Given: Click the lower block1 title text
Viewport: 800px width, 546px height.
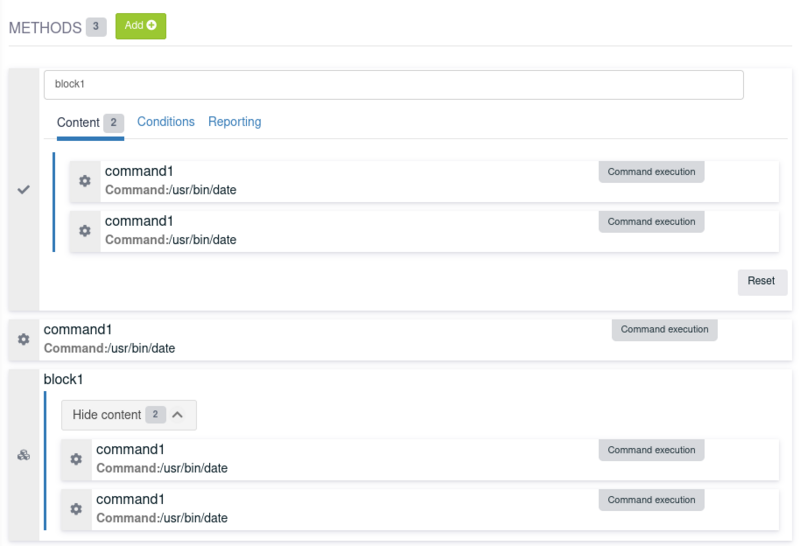Looking at the screenshot, I should (x=63, y=380).
